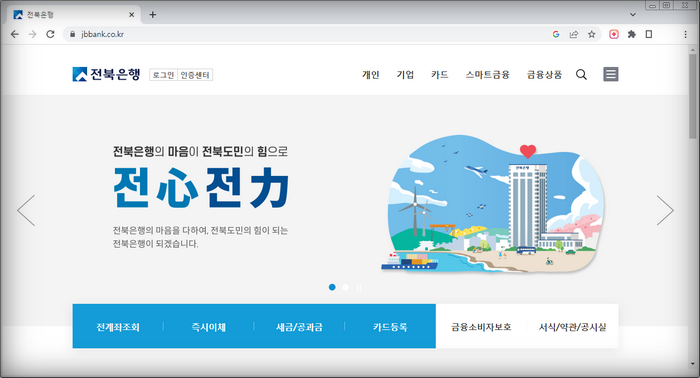The height and width of the screenshot is (378, 700).
Task: Click the 전북은행 logo
Action: [106, 74]
